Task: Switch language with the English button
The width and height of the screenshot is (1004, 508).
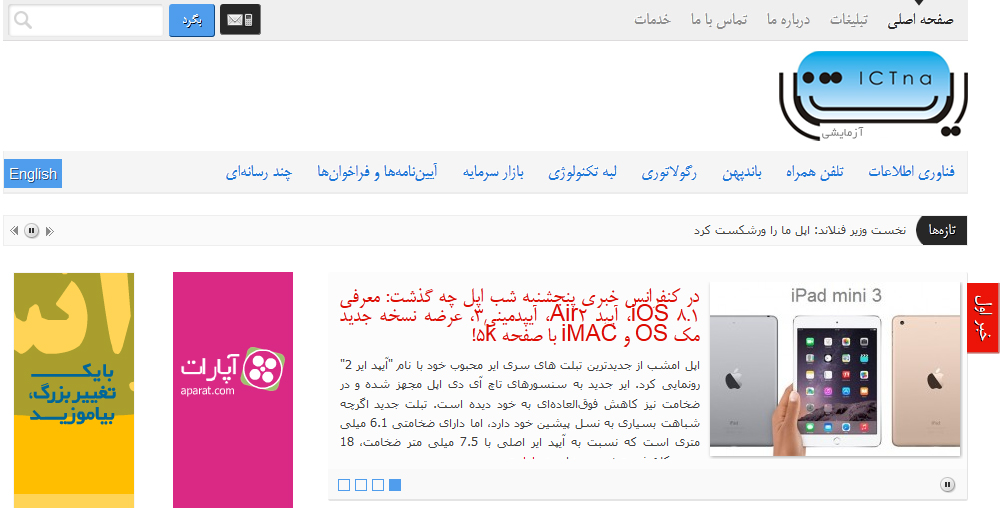Action: point(33,174)
